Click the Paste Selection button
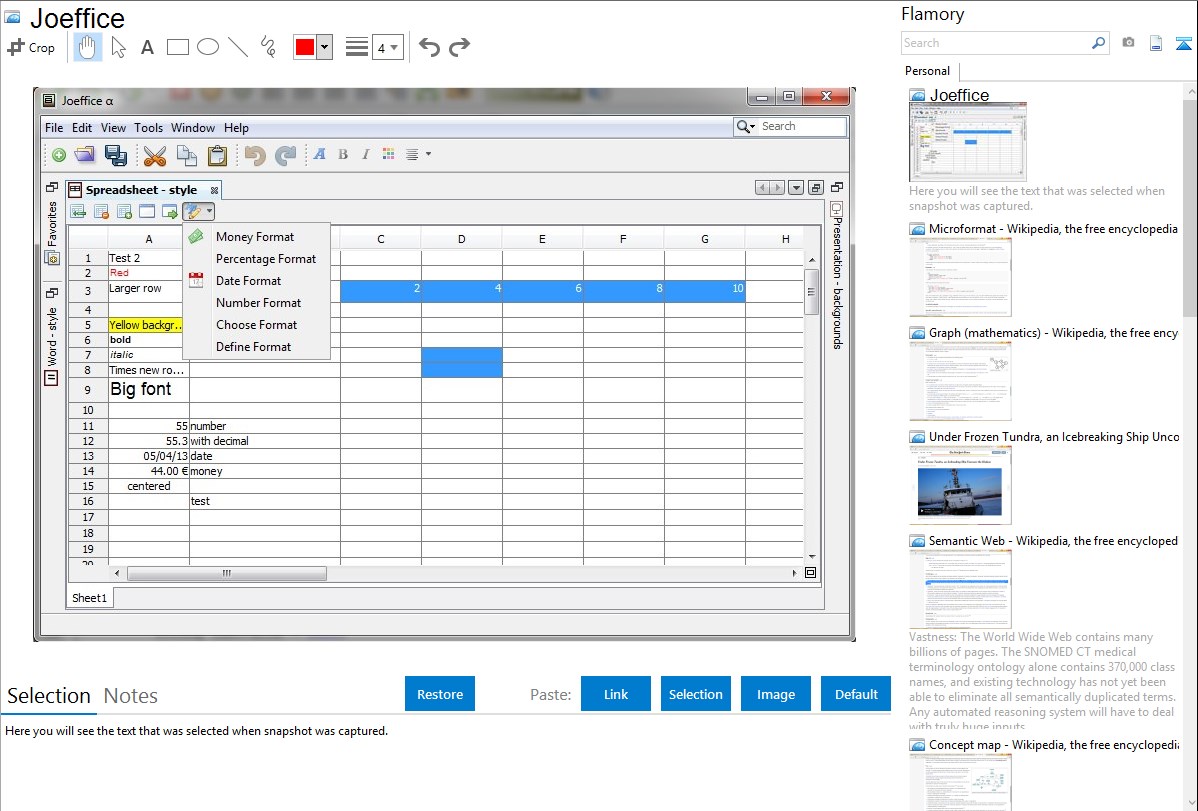The image size is (1198, 811). [695, 694]
